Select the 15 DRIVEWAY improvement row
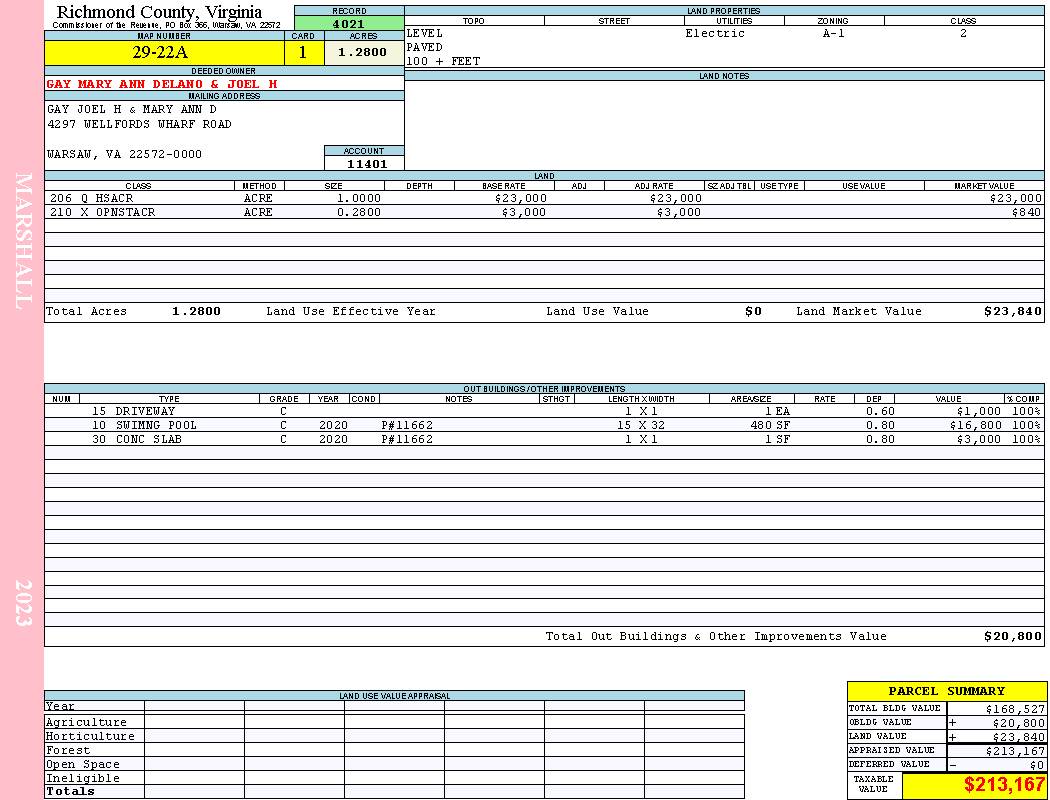Viewport: 1050px width, 800px height. click(544, 411)
